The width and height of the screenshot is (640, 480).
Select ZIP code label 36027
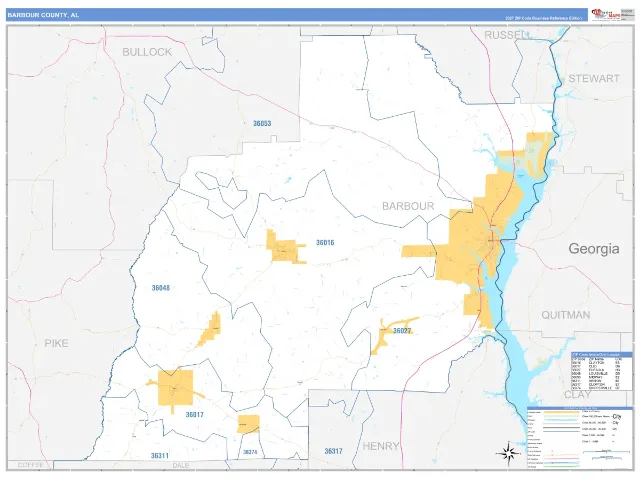coord(402,331)
